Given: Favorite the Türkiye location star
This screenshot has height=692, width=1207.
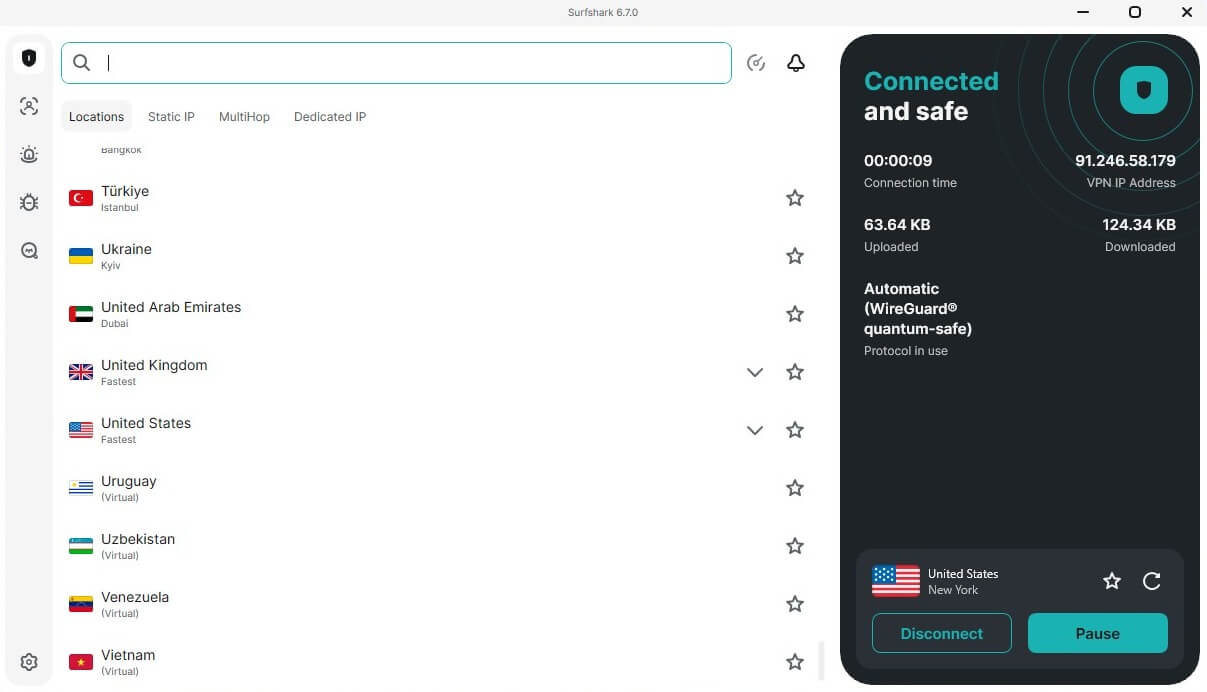Looking at the screenshot, I should coord(795,198).
